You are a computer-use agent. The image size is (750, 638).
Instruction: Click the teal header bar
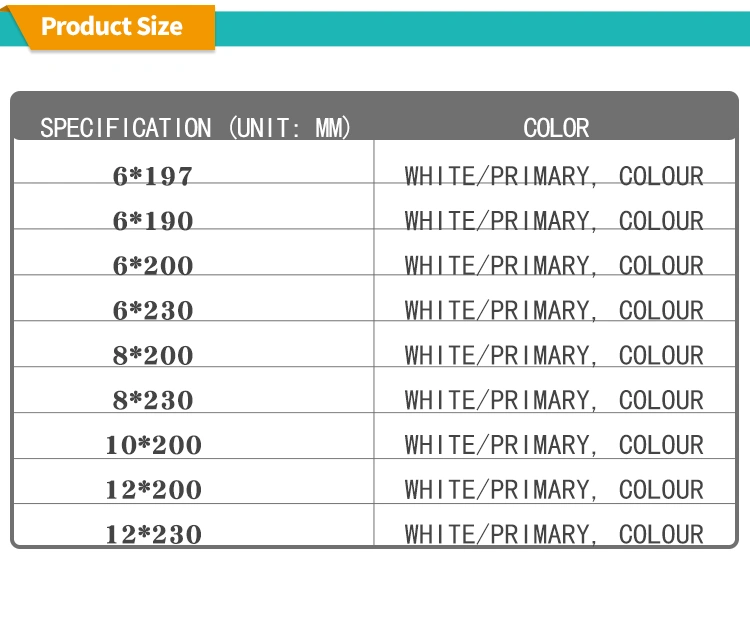pos(480,28)
